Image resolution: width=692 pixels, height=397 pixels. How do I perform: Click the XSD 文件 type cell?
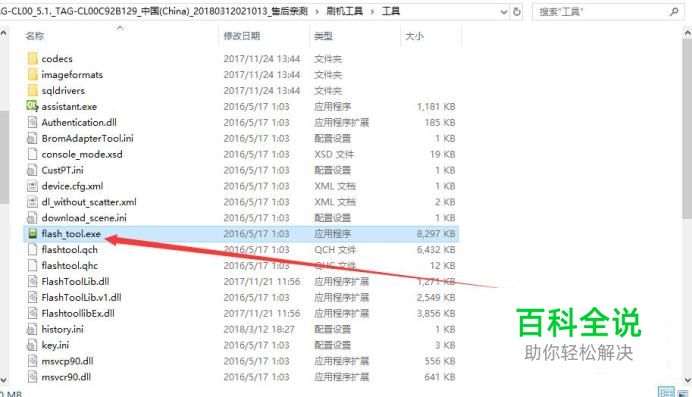pos(334,154)
